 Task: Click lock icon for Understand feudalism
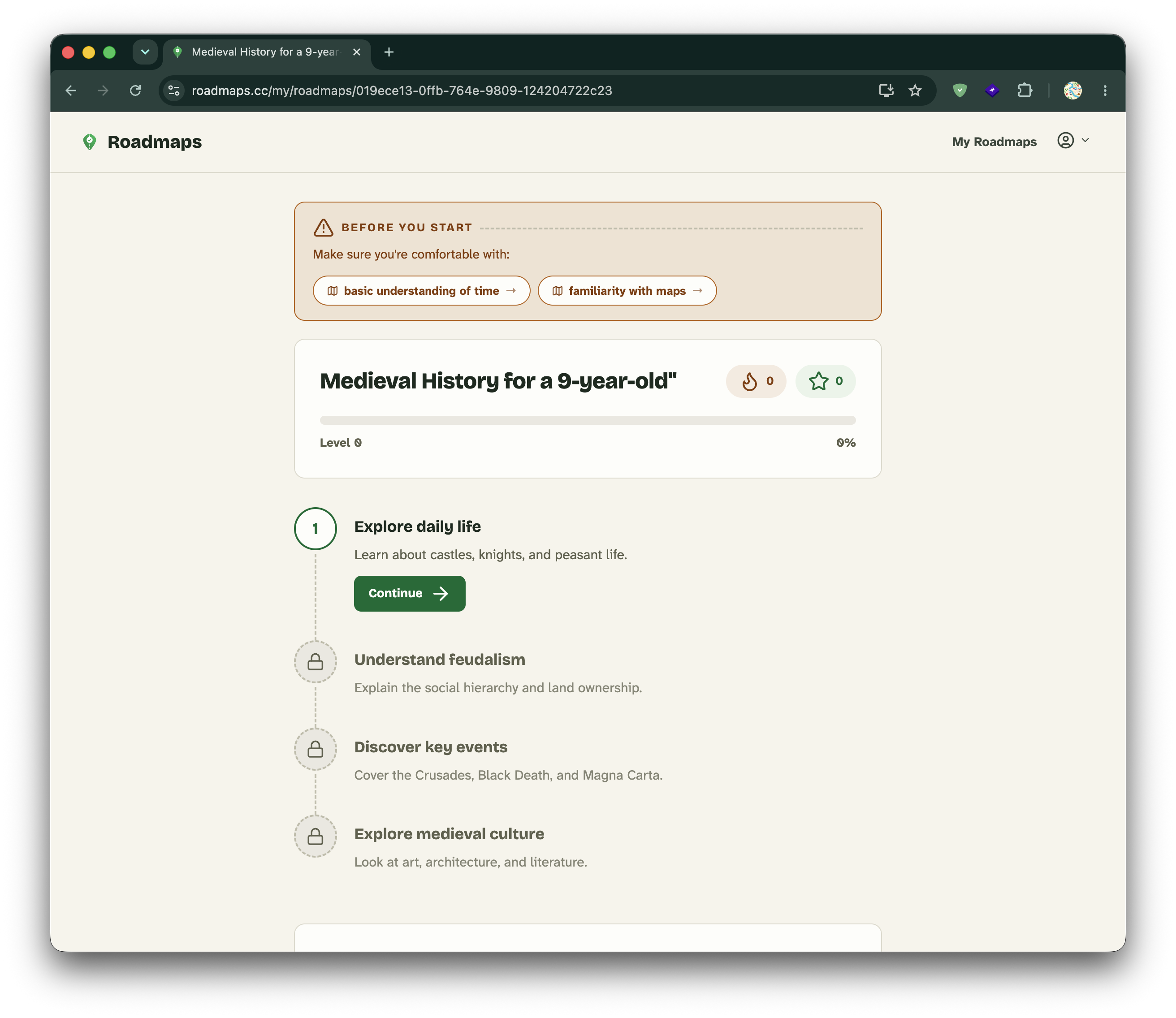tap(316, 662)
